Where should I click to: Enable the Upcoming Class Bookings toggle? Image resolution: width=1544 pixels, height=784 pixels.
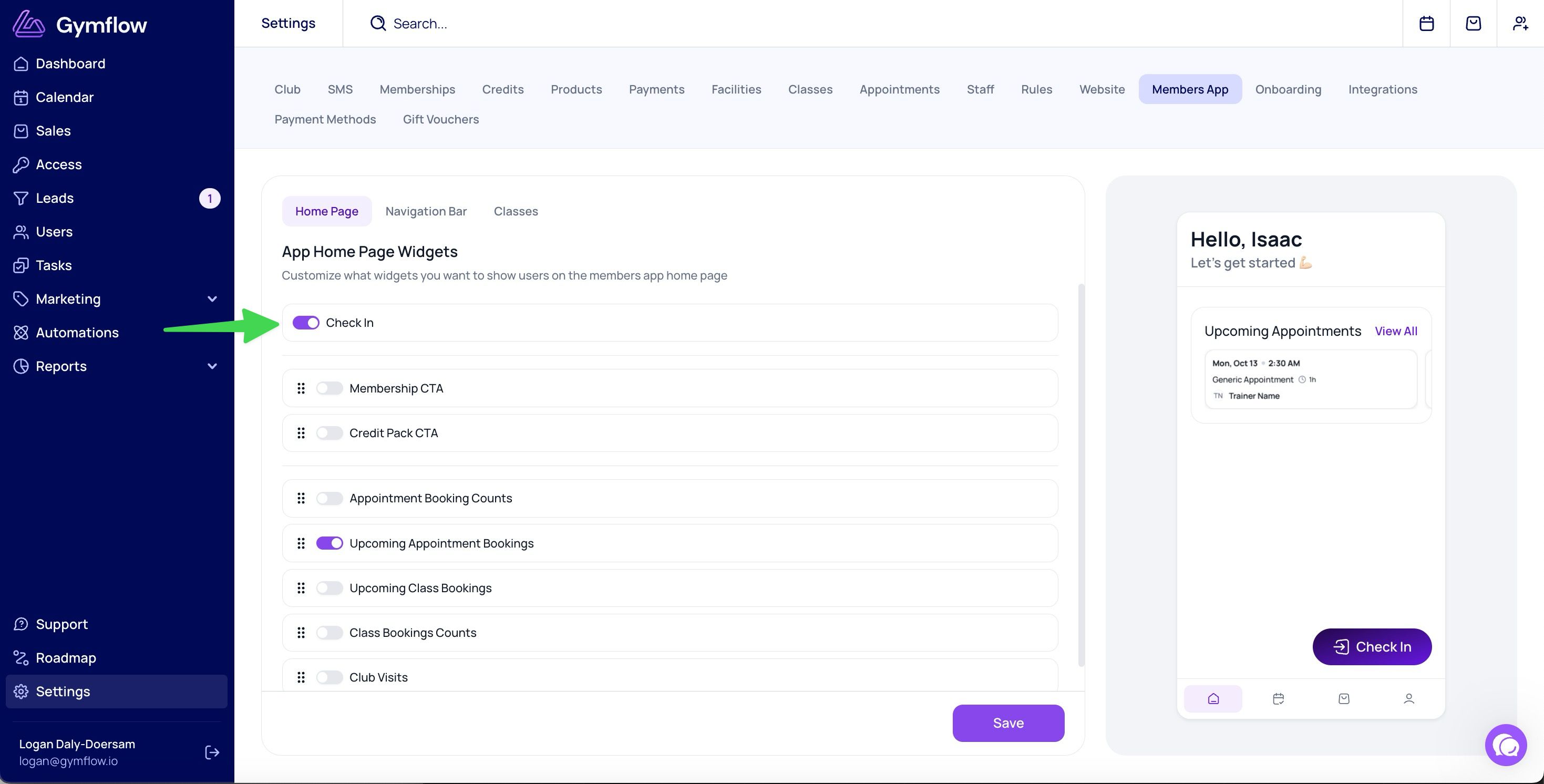click(330, 588)
